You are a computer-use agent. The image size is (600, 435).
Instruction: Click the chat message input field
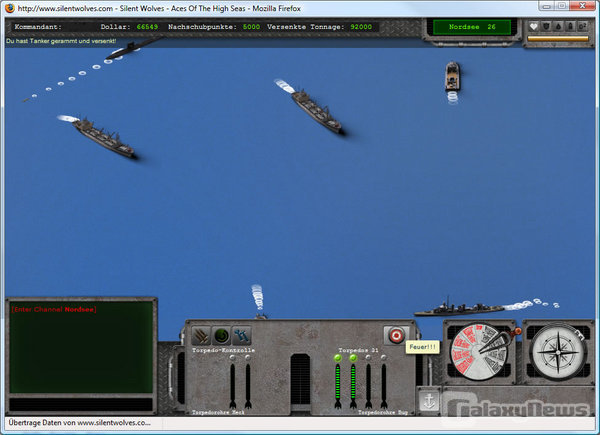pos(81,403)
